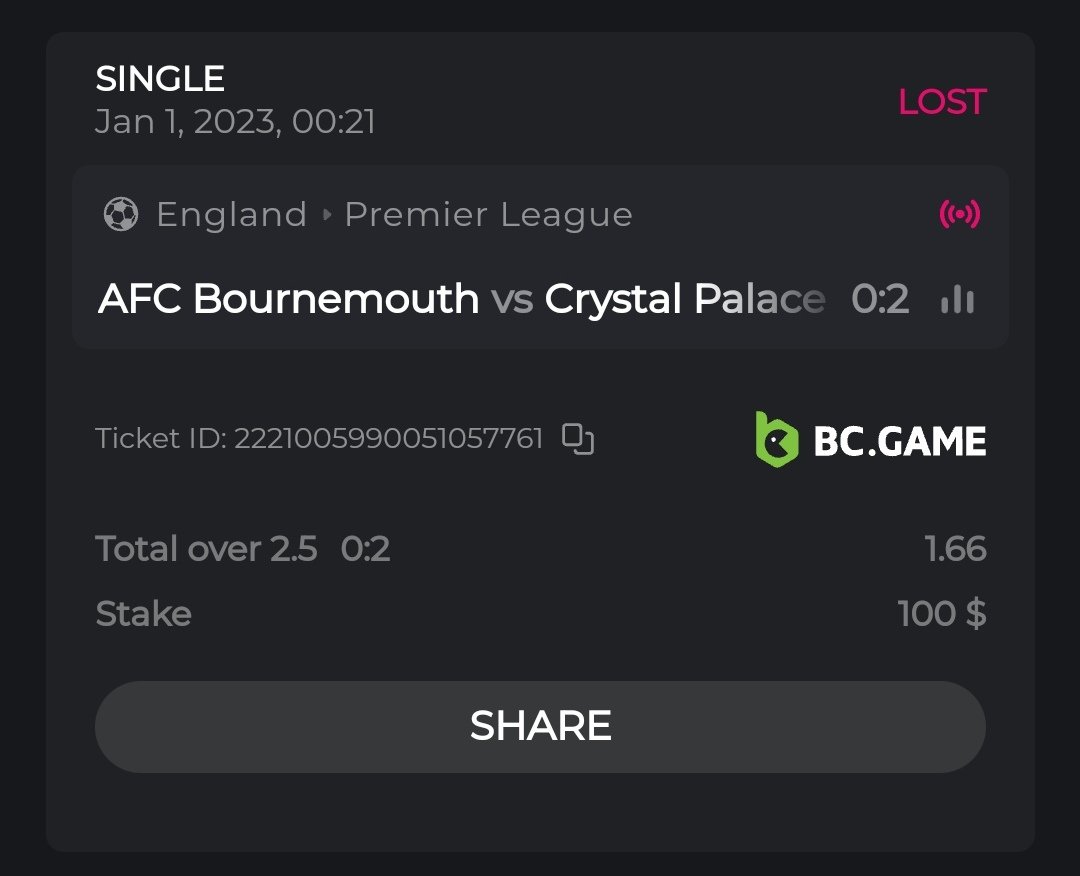Click the 1.66 odds value
1080x876 pixels.
[955, 549]
